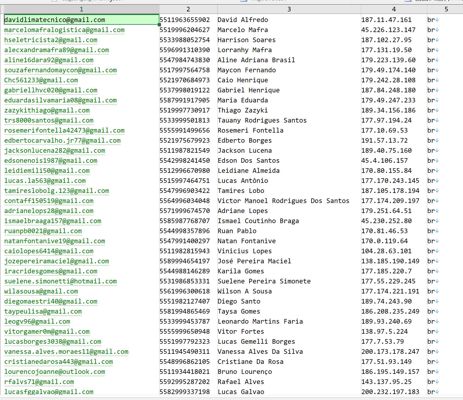Click the name Lucas Gemelli Borges
Image resolution: width=463 pixels, height=400 pixels.
tap(256, 341)
